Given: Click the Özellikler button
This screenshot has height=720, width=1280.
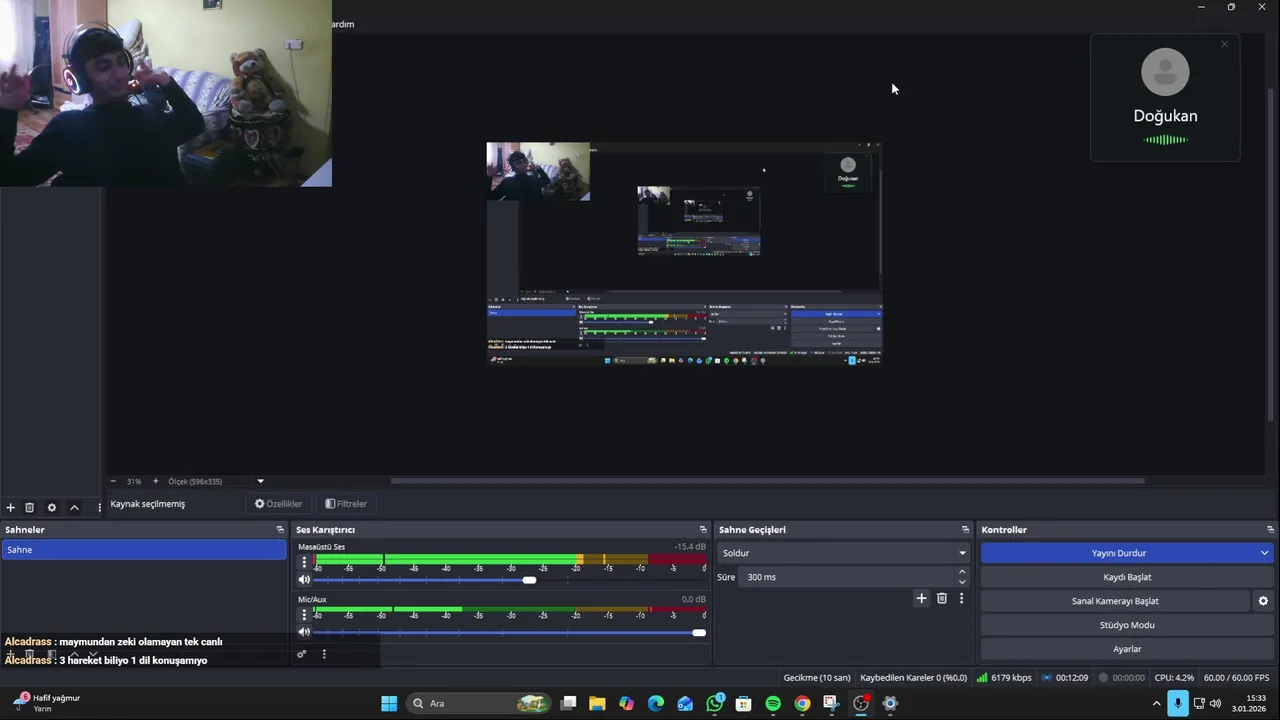Looking at the screenshot, I should pos(278,504).
